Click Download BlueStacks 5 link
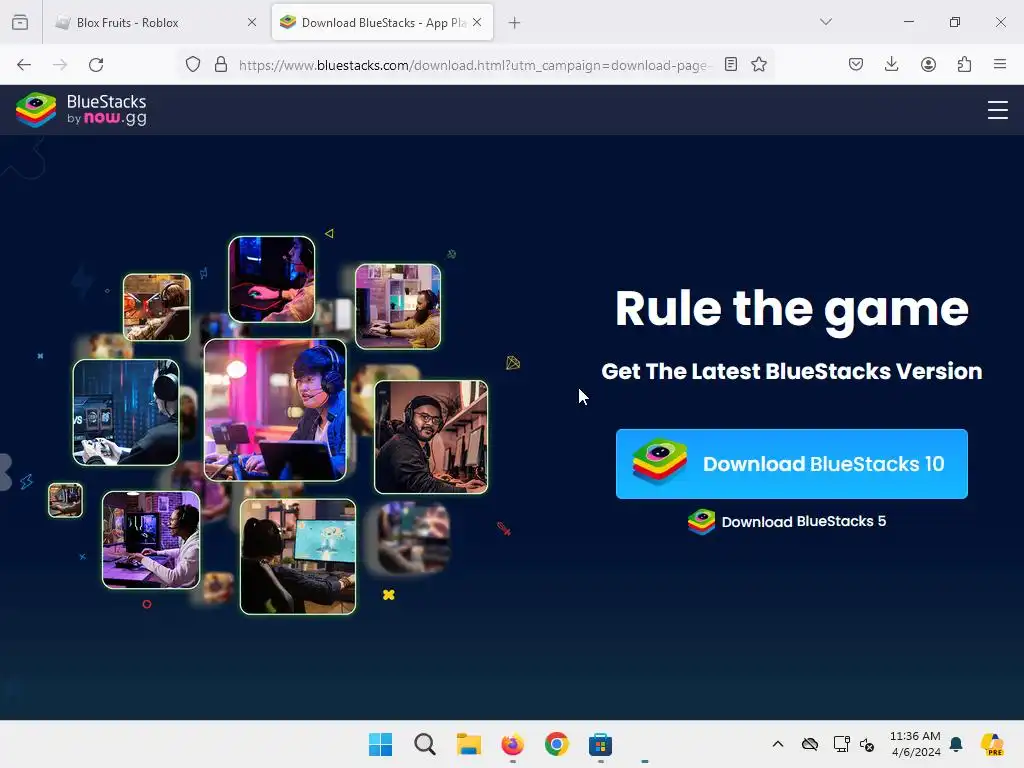The image size is (1024, 768). [x=787, y=522]
